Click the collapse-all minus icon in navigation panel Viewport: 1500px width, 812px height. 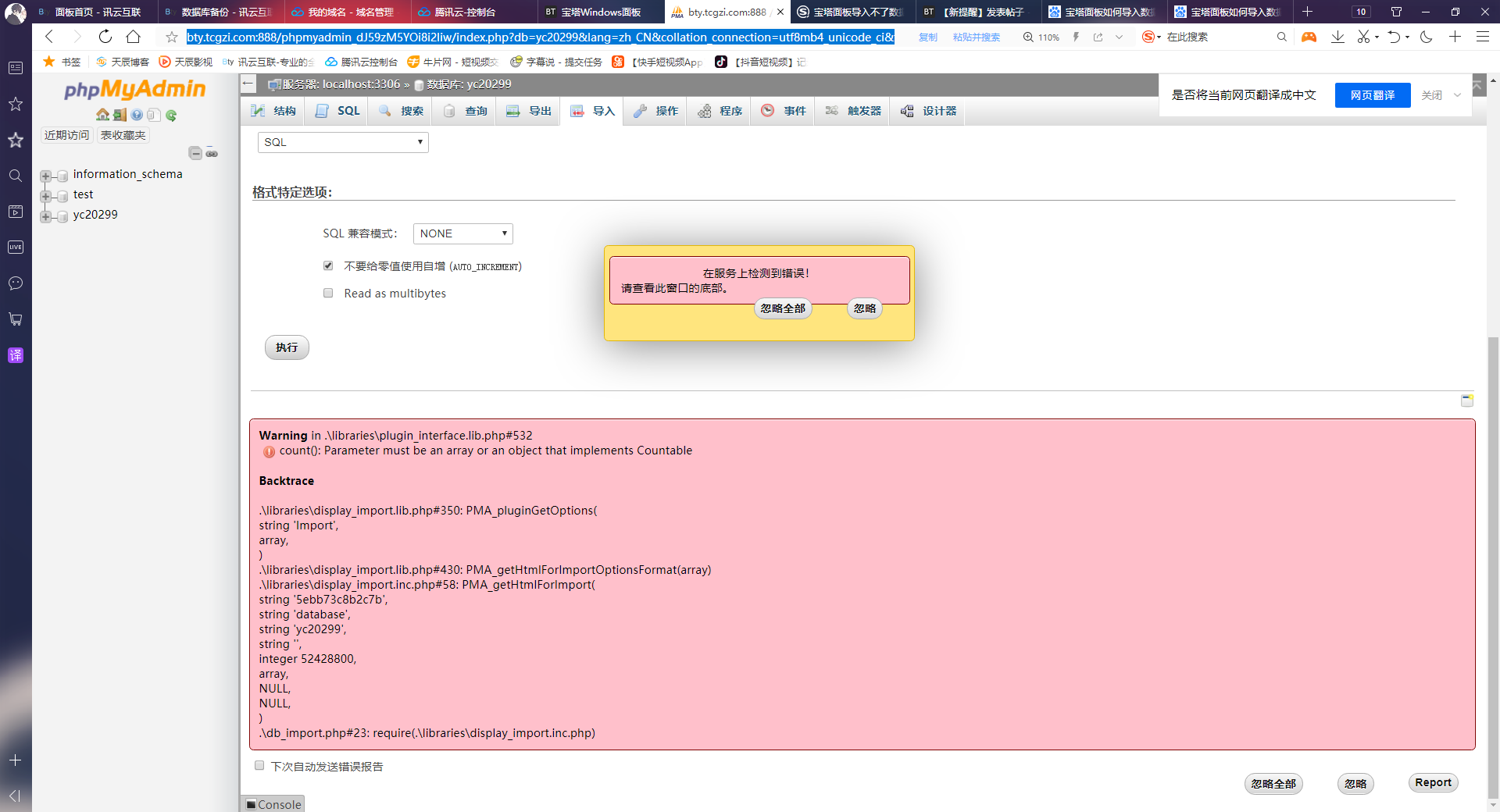(195, 153)
